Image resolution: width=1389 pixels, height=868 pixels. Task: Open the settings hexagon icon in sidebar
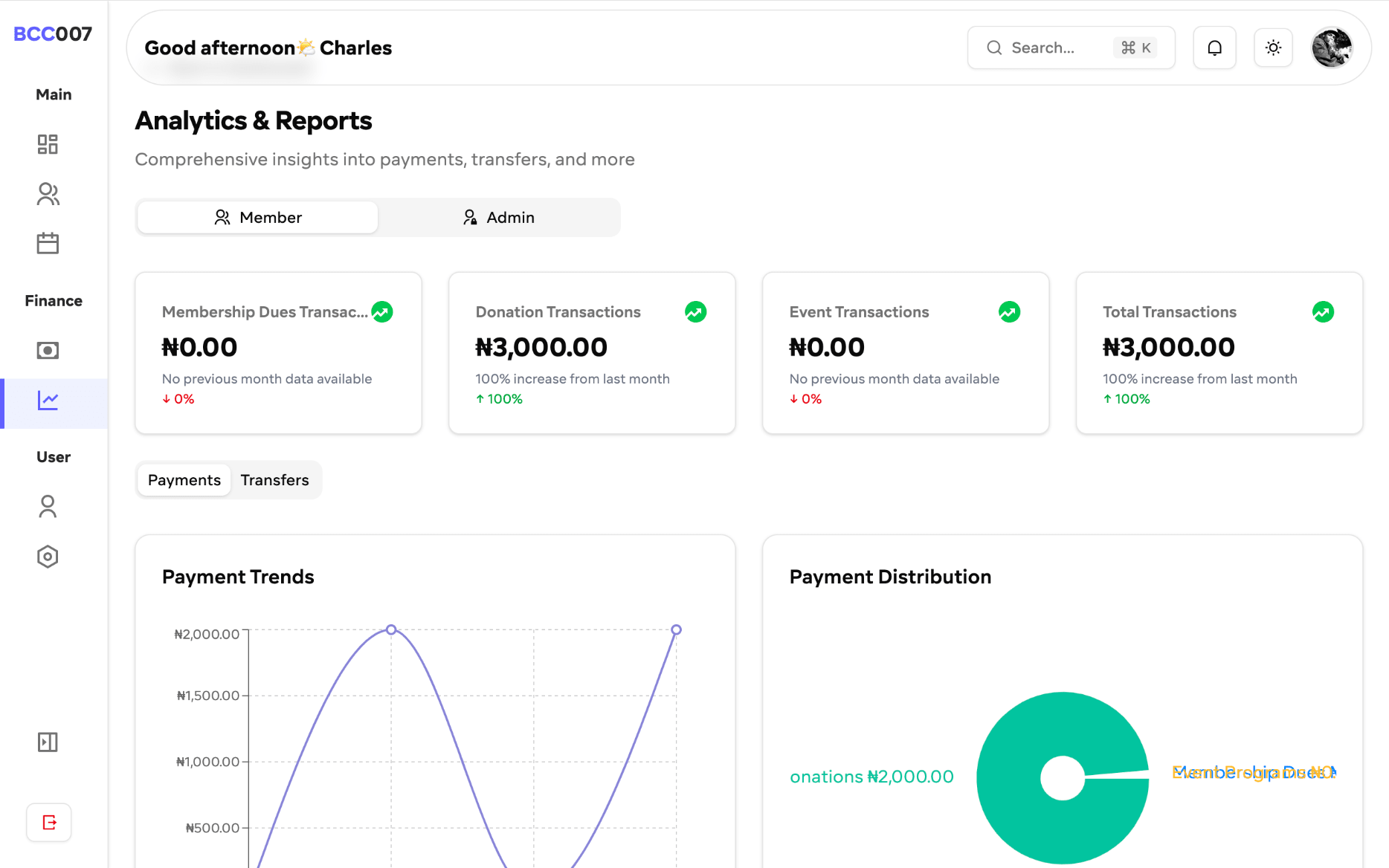click(48, 557)
